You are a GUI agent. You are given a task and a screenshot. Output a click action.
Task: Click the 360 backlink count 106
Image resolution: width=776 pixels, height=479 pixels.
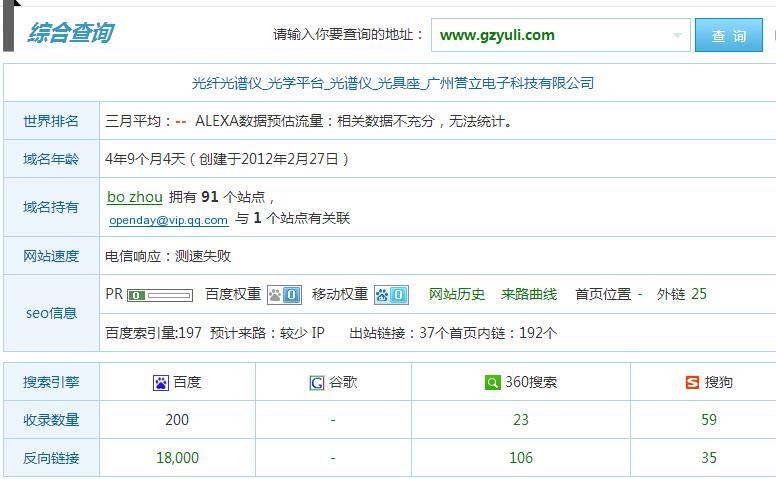(x=520, y=458)
